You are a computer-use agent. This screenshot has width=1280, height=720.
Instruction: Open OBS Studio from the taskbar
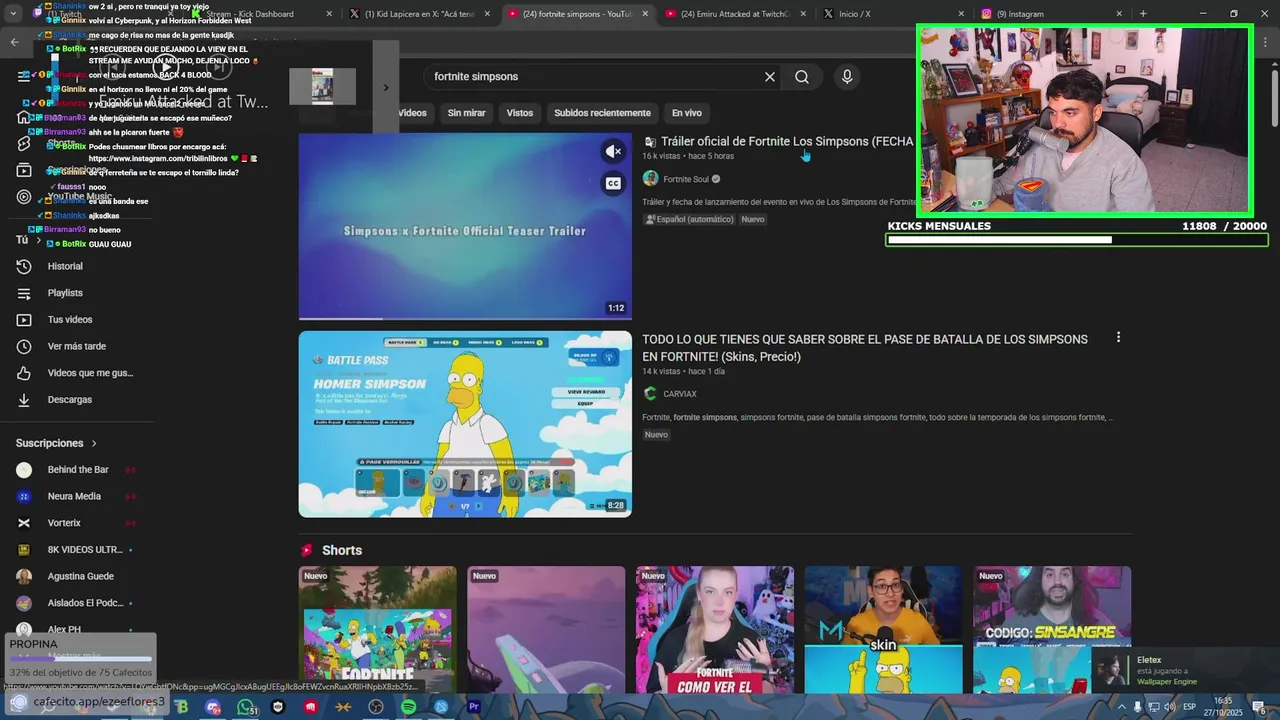376,707
